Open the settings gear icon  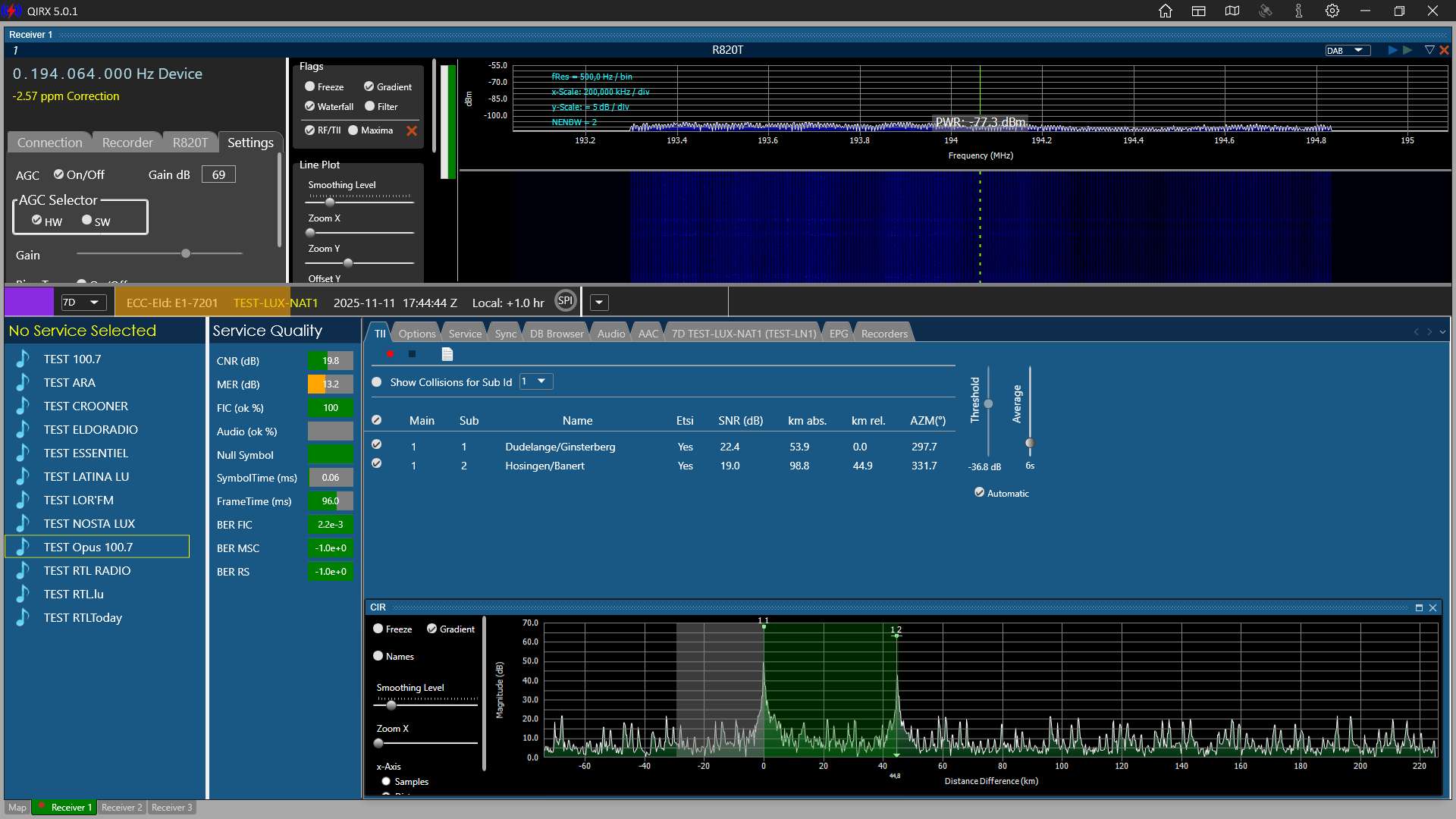[1332, 11]
